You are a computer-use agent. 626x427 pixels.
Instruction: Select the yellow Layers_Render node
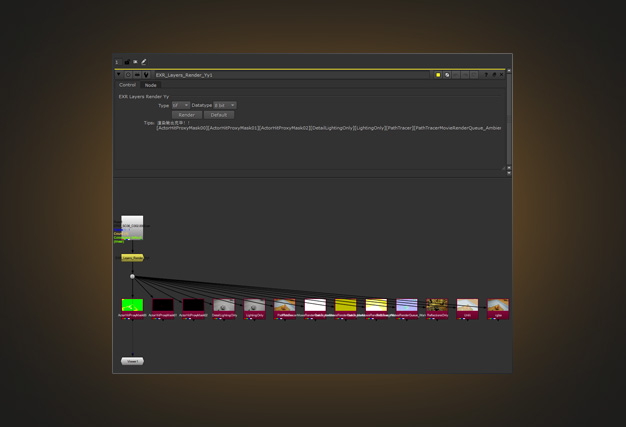click(x=133, y=258)
